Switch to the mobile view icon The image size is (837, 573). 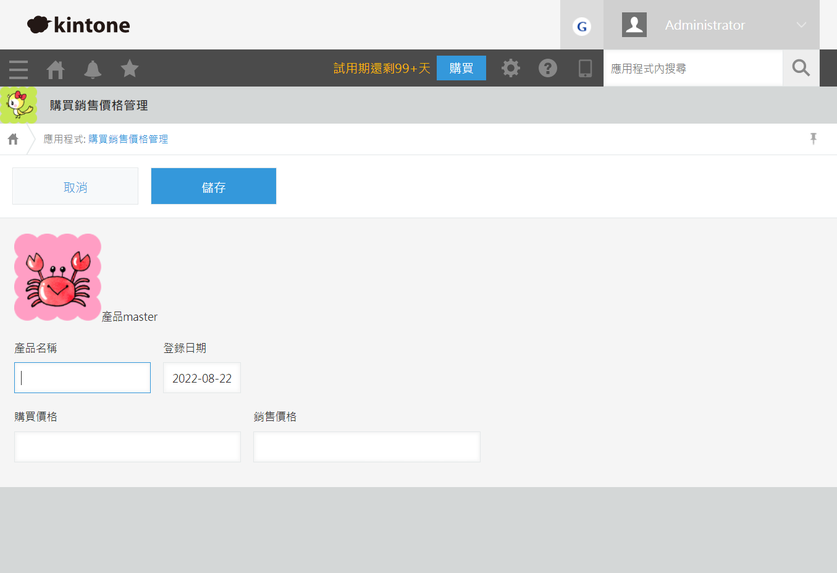[585, 68]
